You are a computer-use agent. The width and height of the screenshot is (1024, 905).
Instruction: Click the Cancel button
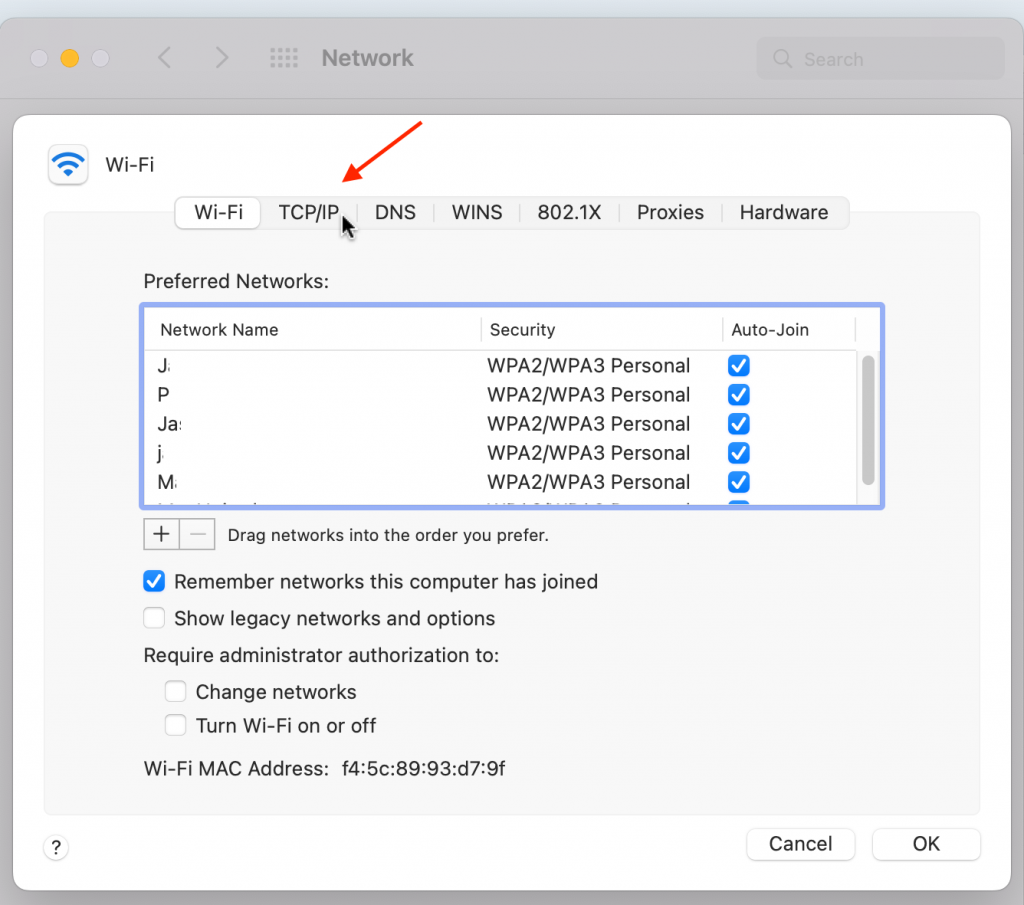tap(800, 844)
